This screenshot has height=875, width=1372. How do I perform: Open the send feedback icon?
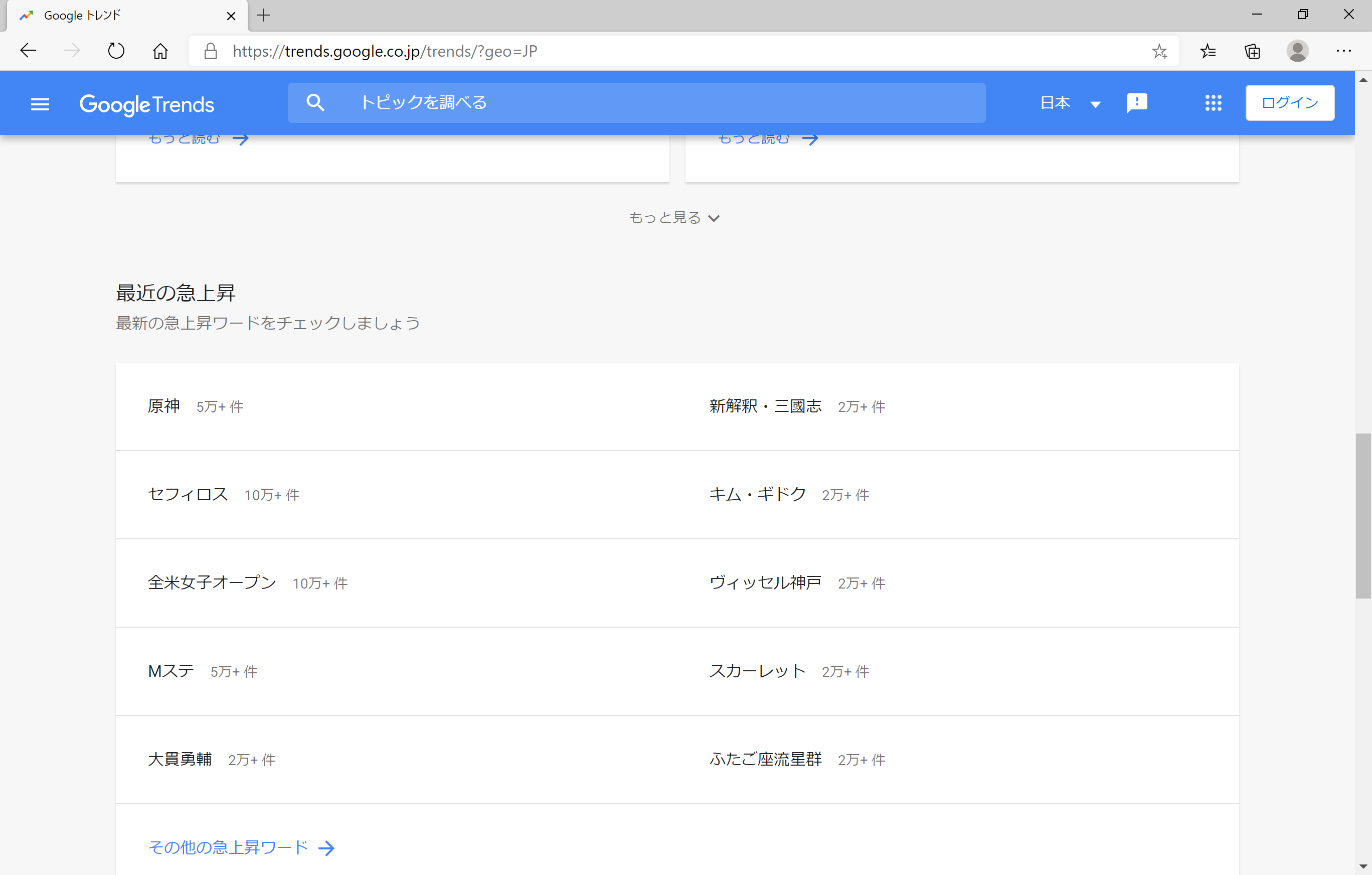pyautogui.click(x=1137, y=103)
